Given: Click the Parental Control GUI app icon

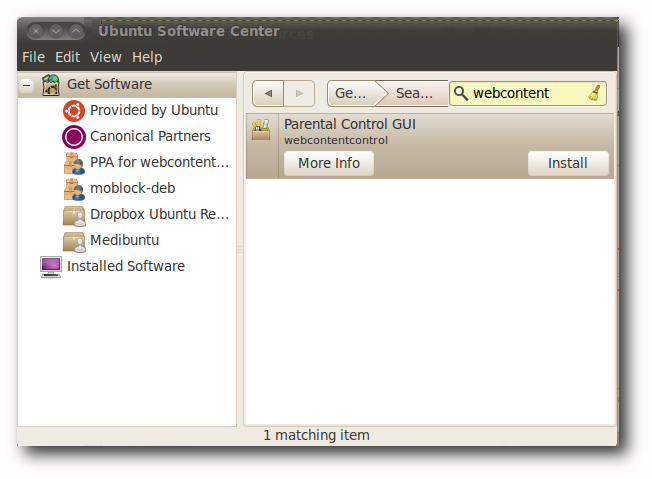Looking at the screenshot, I should 261,129.
